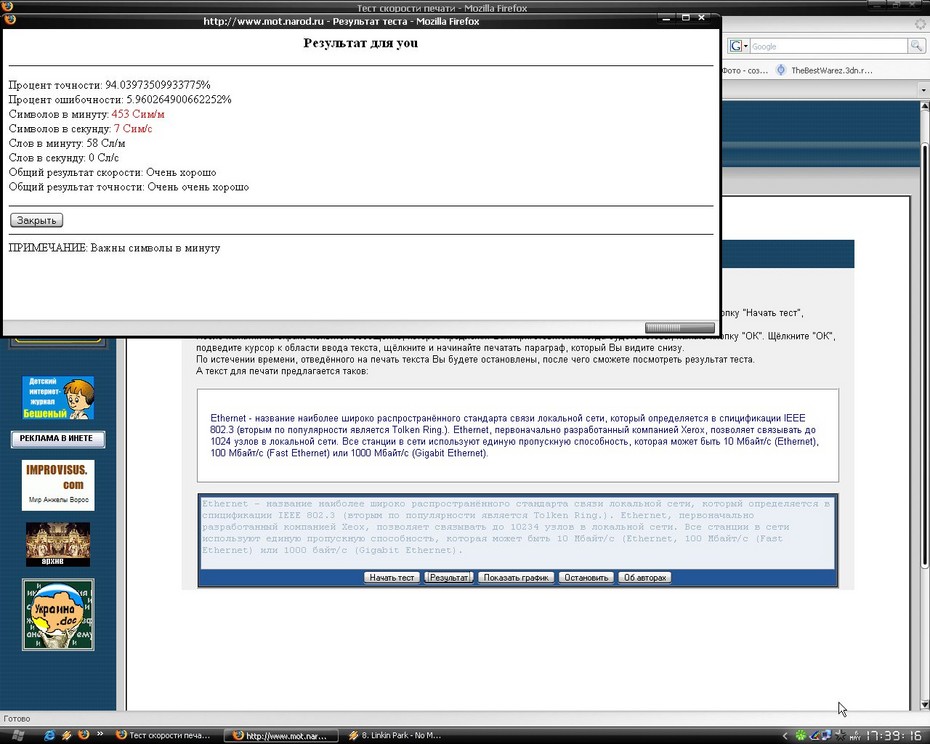Viewport: 930px width, 744px height.
Task: Focus the Google search field in main window
Action: coord(829,46)
